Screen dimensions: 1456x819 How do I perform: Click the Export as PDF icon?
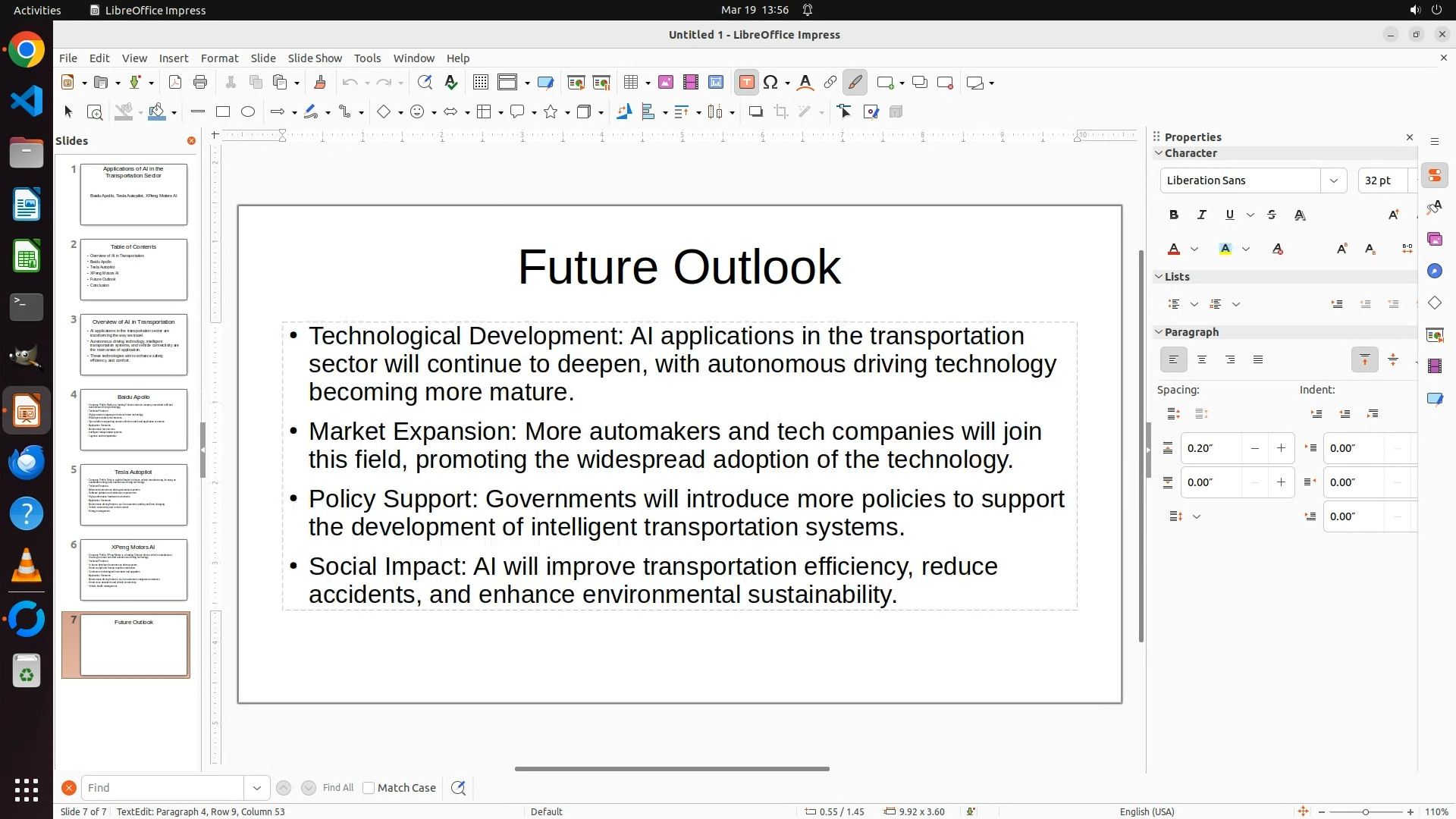pyautogui.click(x=175, y=83)
